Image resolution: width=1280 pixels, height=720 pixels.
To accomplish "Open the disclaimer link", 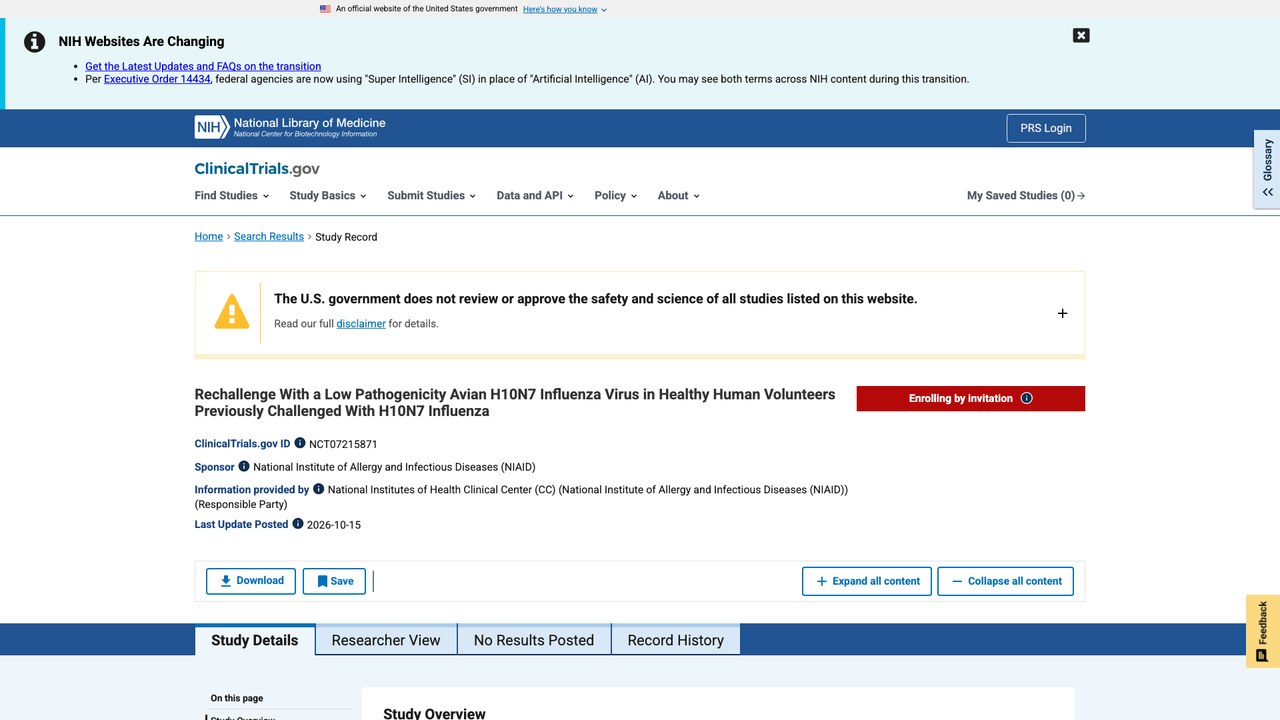I will [x=361, y=324].
